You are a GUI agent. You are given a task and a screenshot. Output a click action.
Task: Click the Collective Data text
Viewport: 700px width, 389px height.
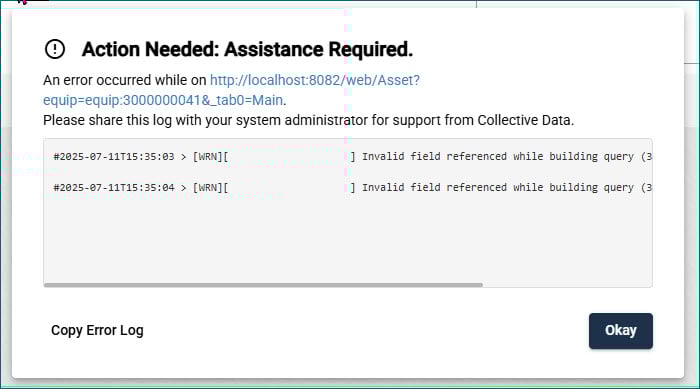coord(525,120)
